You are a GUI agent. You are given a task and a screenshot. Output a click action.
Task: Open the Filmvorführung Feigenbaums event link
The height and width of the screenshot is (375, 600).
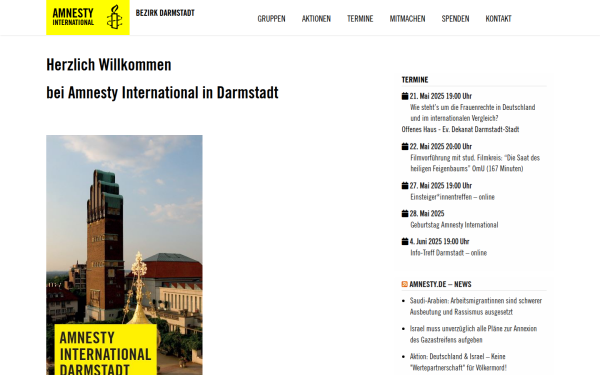(475, 163)
